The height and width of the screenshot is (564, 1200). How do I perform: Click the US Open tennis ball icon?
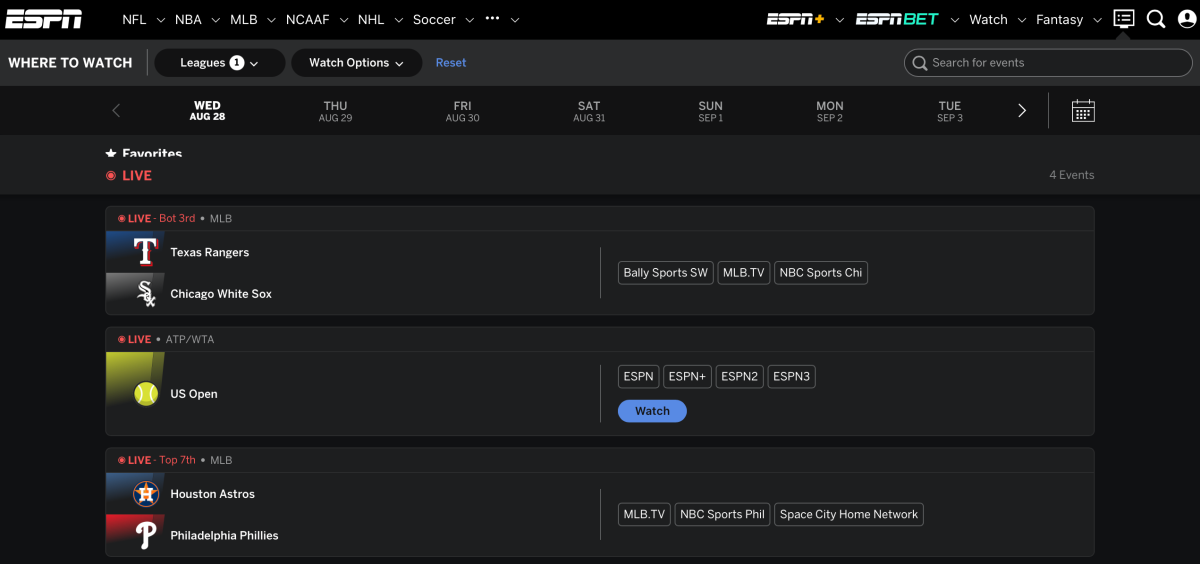146,394
